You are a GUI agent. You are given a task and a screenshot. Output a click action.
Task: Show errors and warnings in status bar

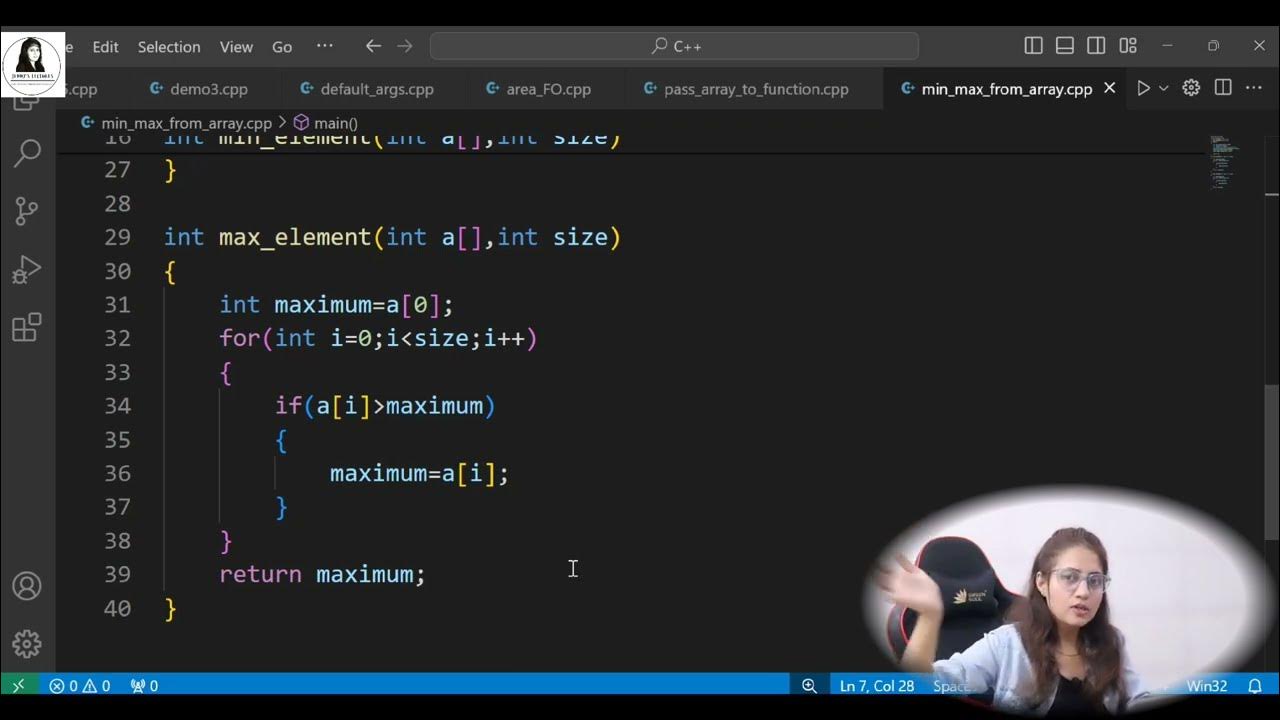click(80, 685)
